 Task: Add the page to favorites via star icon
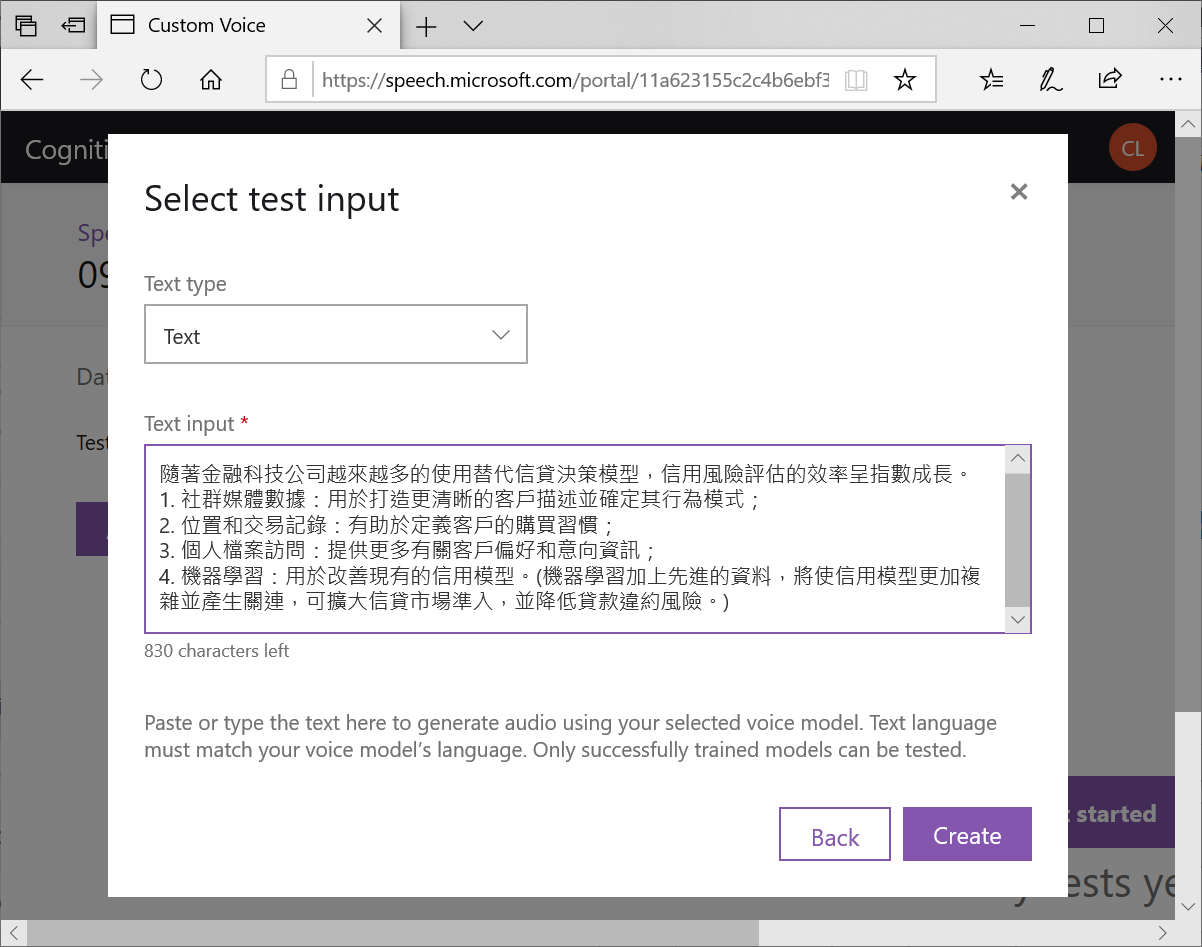[x=905, y=79]
